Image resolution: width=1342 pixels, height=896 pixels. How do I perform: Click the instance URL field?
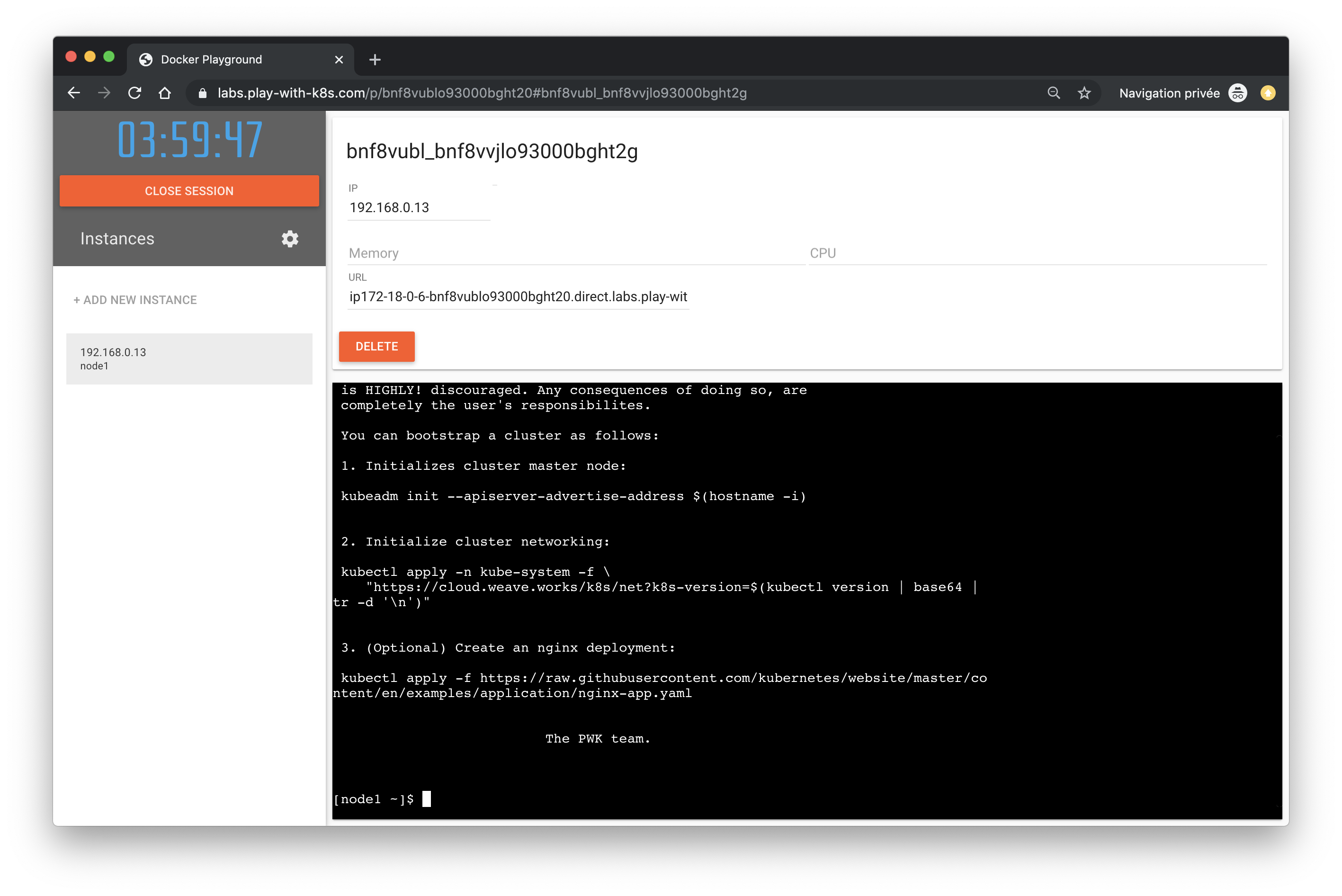point(518,297)
